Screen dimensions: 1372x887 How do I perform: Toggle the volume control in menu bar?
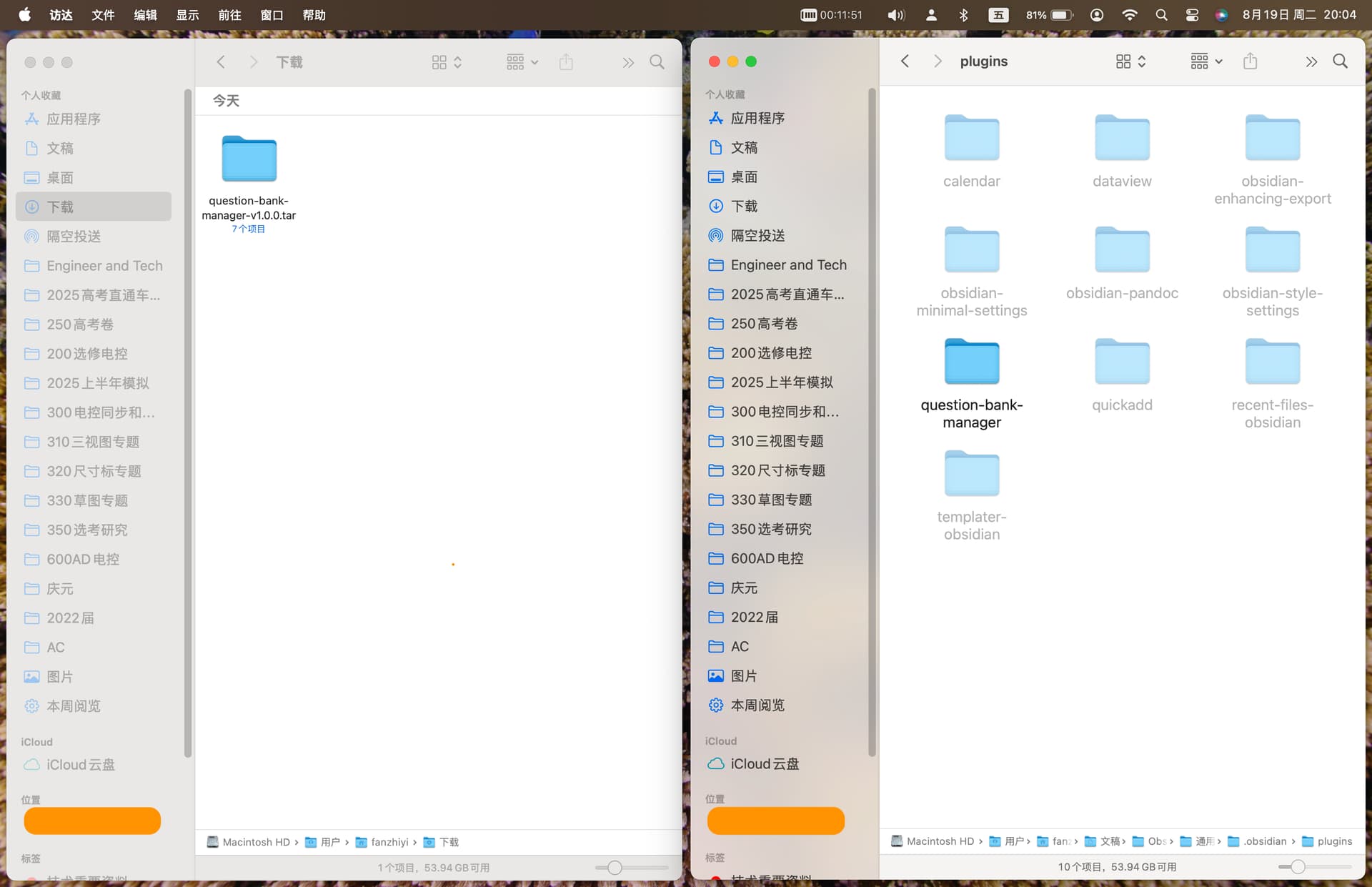895,15
